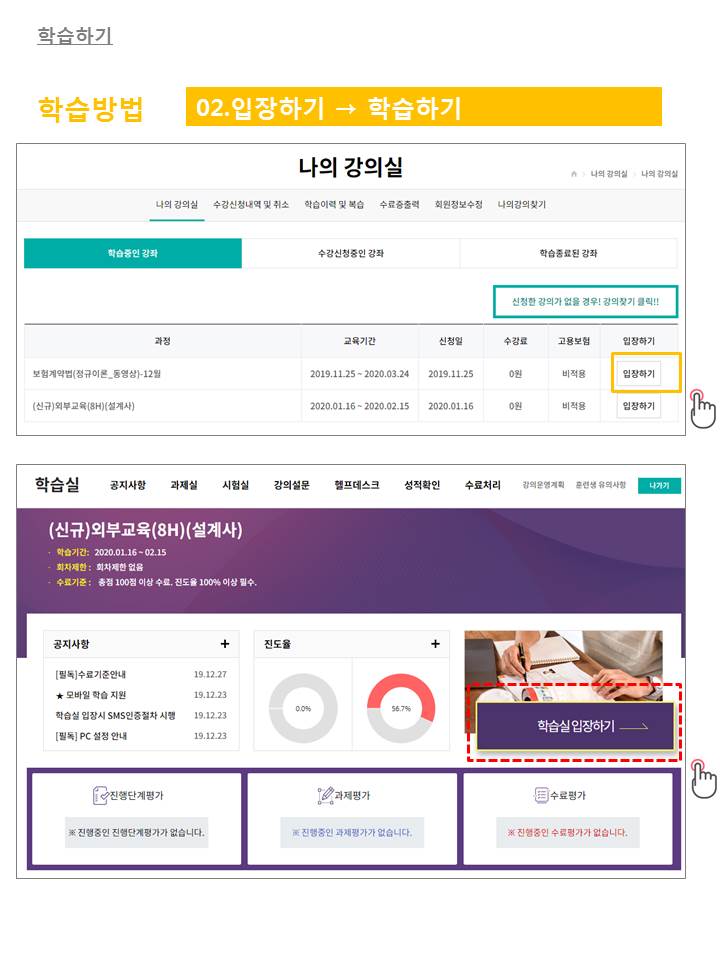Click the 학습실입장하기 button
This screenshot has height=960, width=720.
[576, 726]
